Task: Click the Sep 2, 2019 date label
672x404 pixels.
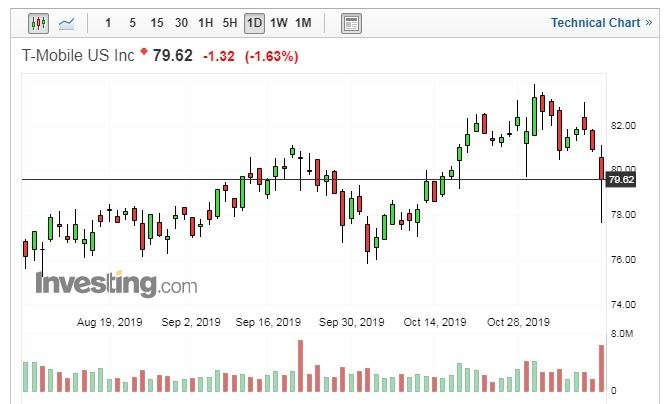Action: coord(191,322)
